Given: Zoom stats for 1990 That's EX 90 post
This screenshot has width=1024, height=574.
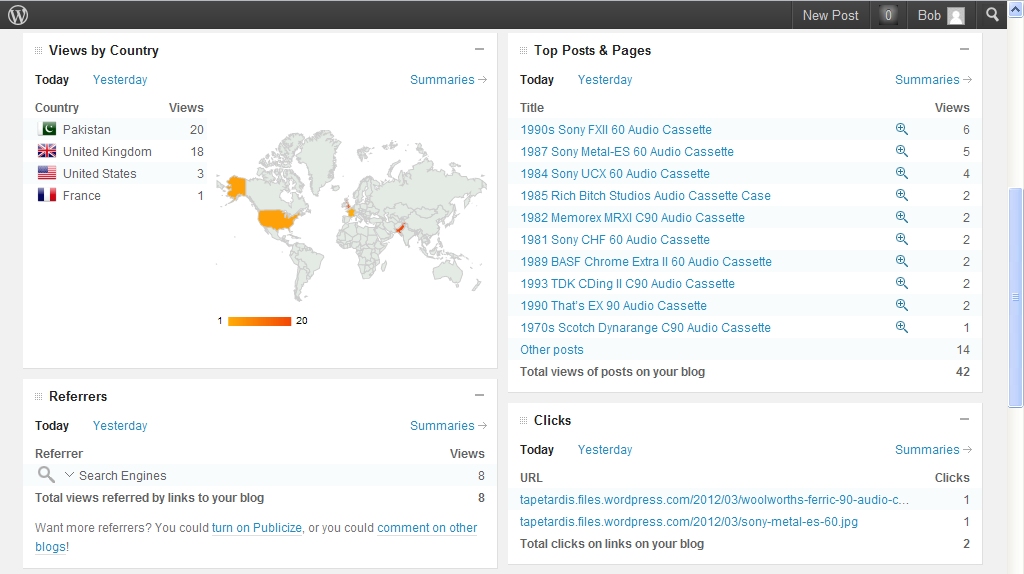Looking at the screenshot, I should 902,305.
